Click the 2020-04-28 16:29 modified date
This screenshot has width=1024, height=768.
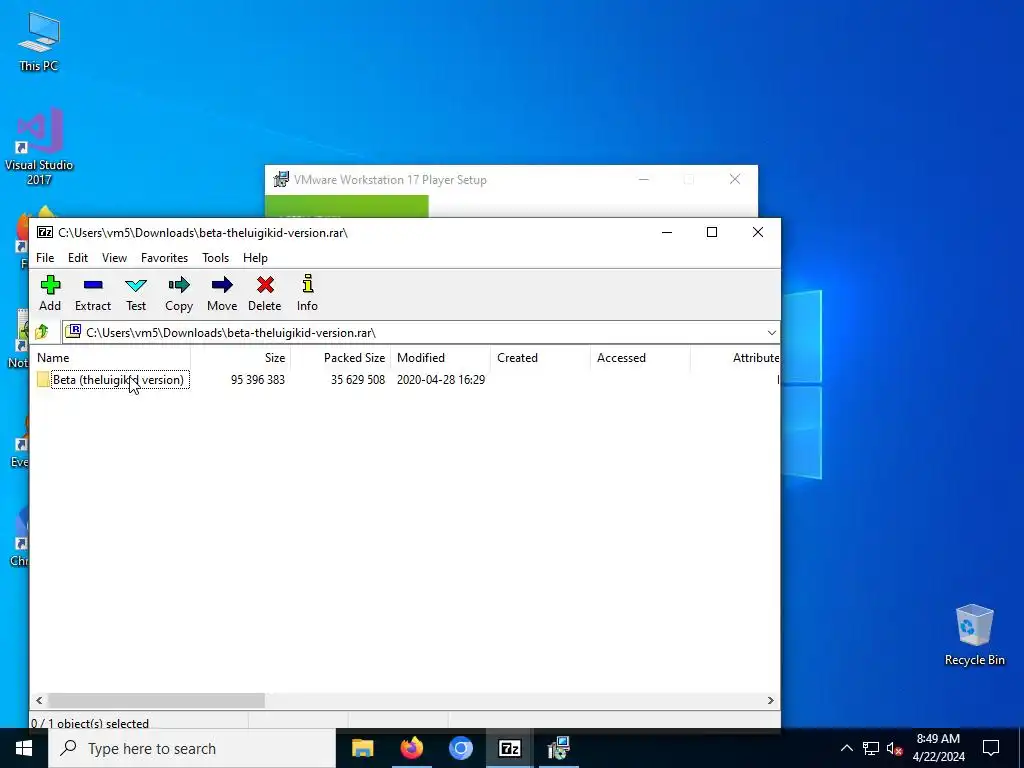click(x=441, y=379)
